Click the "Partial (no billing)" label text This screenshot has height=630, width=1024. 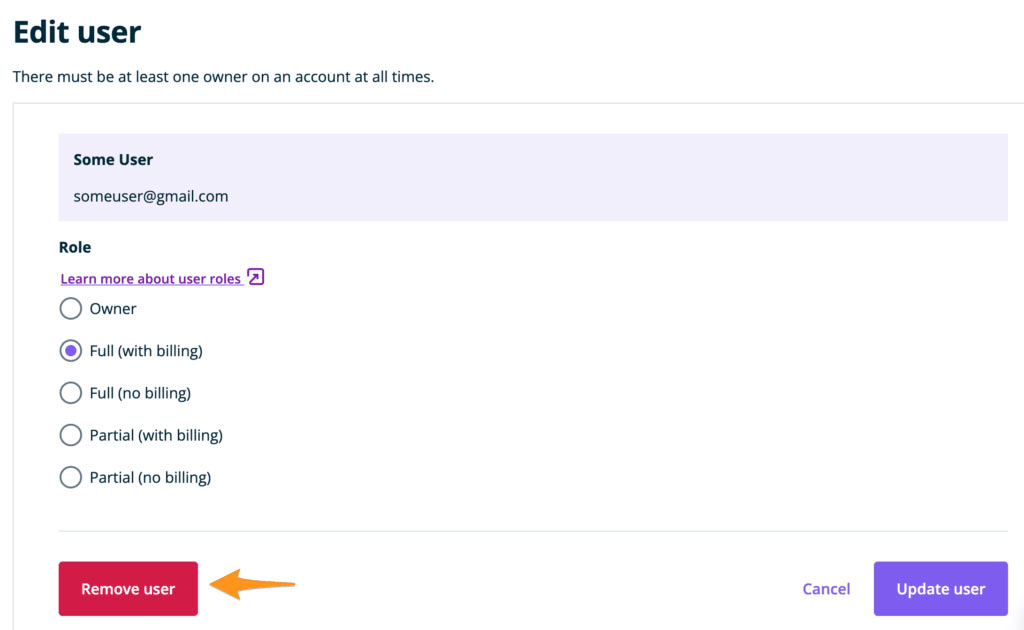150,478
